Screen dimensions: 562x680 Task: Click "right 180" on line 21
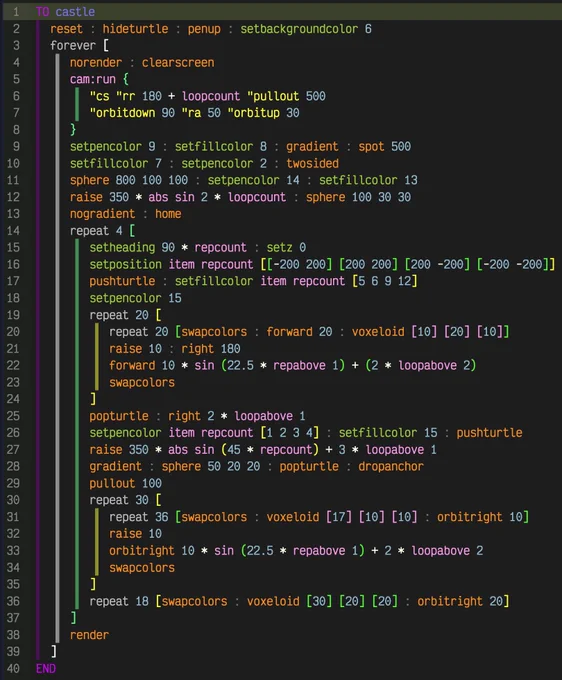[211, 349]
